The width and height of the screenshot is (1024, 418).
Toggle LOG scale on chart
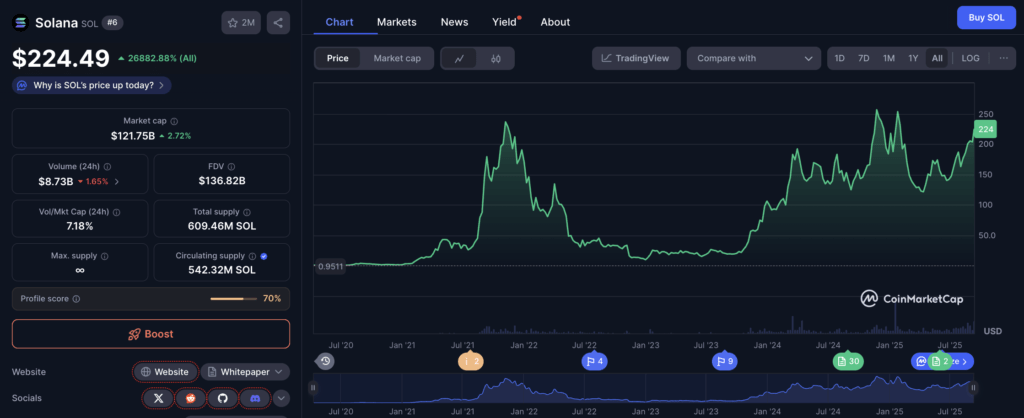click(970, 58)
